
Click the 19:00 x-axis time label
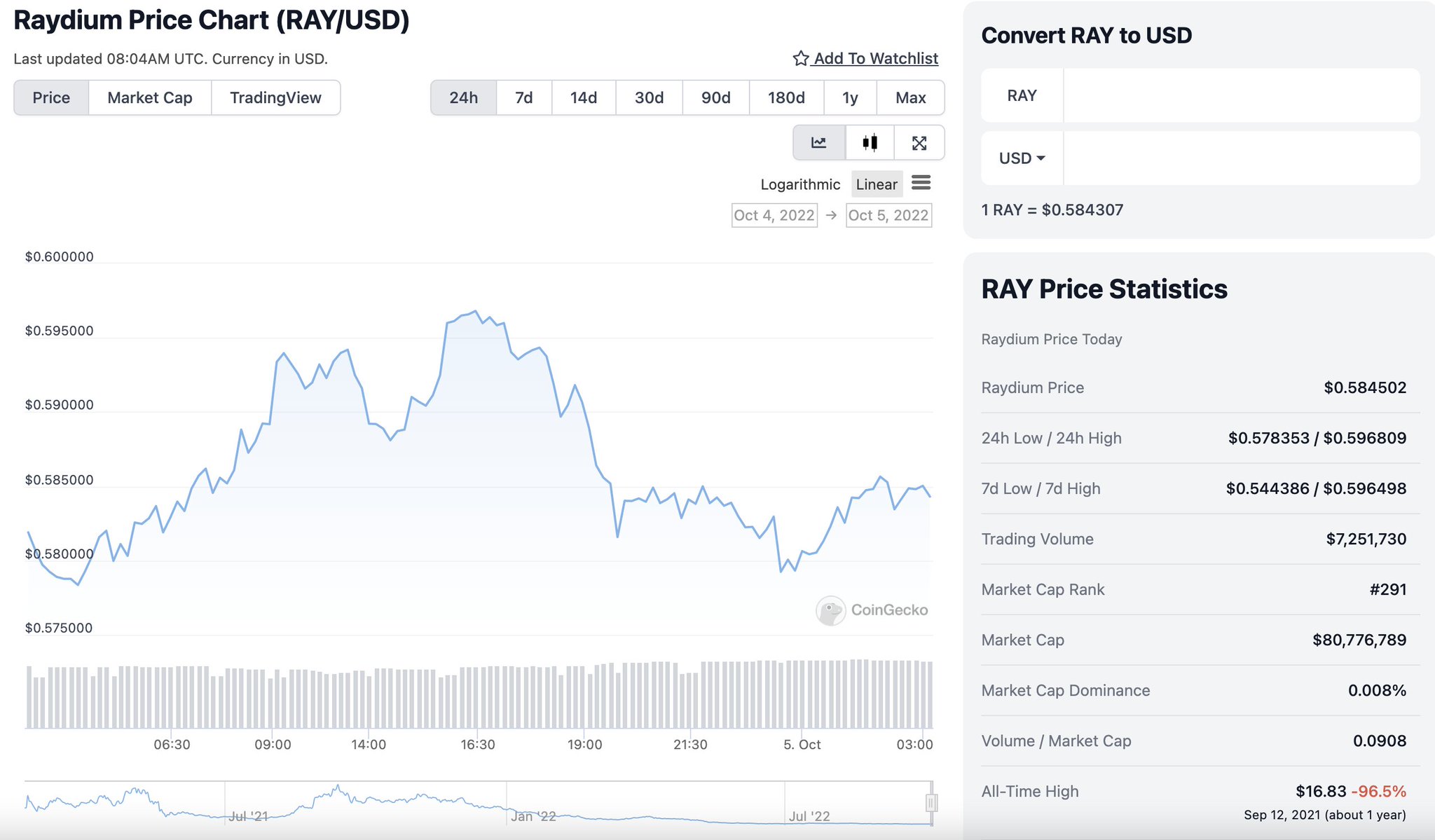pyautogui.click(x=584, y=745)
